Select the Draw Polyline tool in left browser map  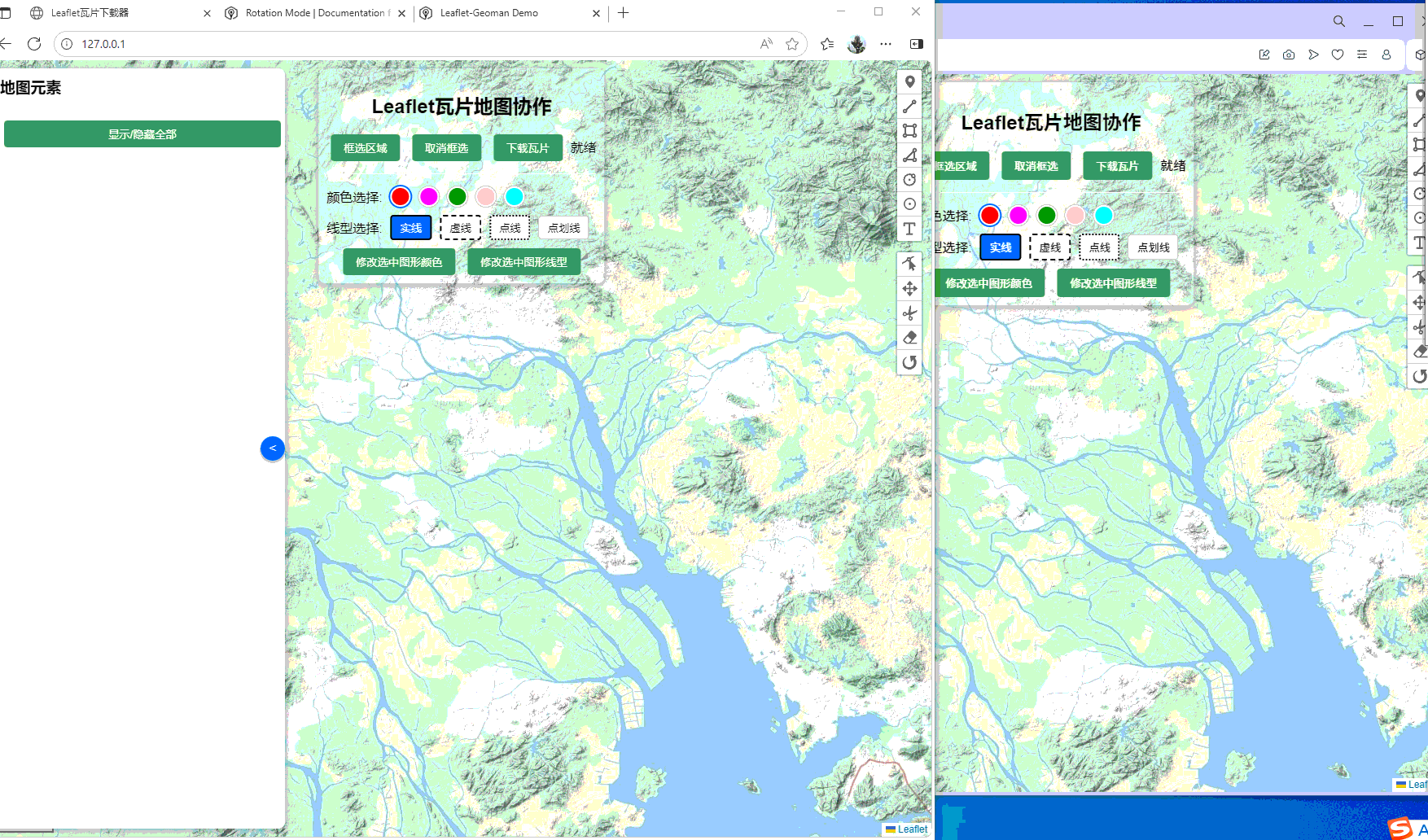909,107
